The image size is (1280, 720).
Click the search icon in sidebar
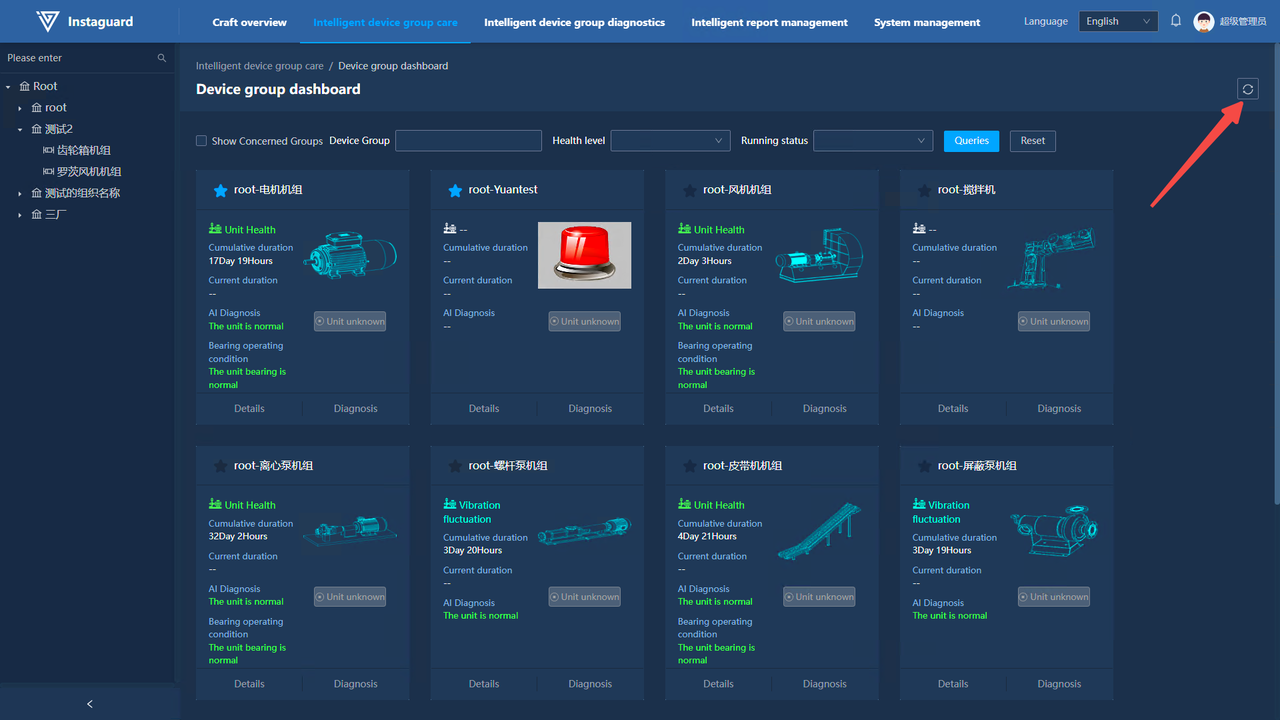[162, 58]
